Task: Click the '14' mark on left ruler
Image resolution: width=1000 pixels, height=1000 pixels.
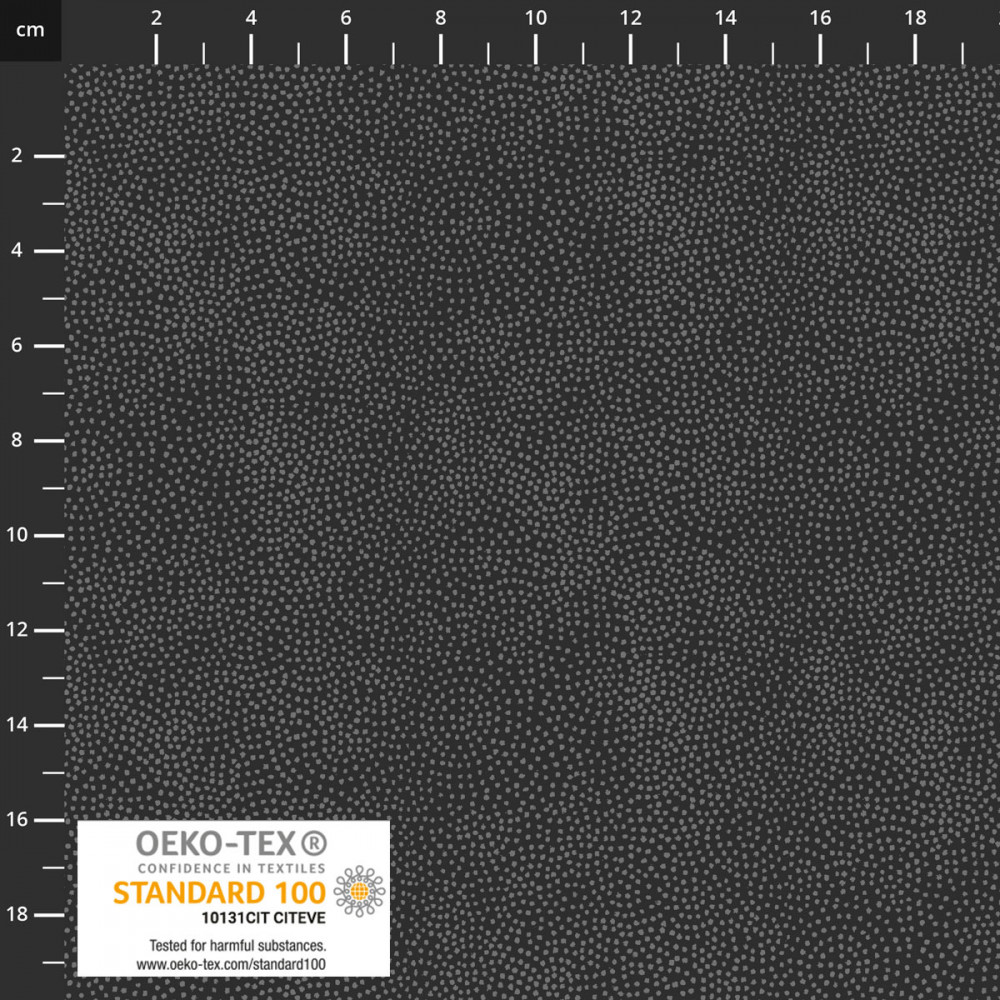Action: [x=17, y=724]
